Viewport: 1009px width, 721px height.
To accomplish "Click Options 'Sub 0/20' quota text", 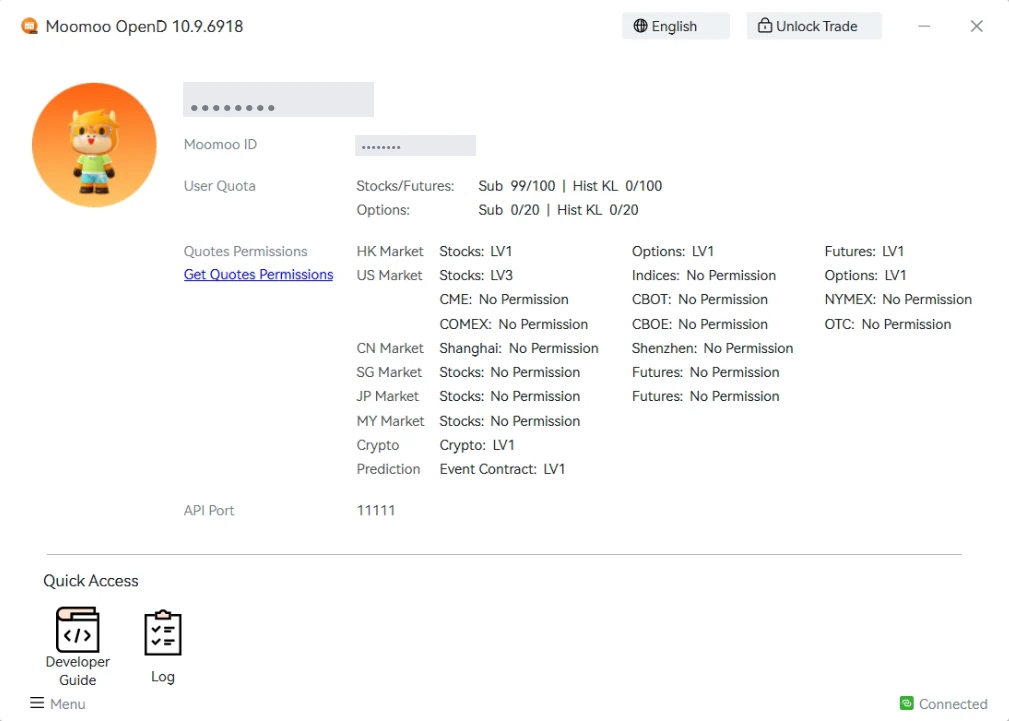I will 509,211.
